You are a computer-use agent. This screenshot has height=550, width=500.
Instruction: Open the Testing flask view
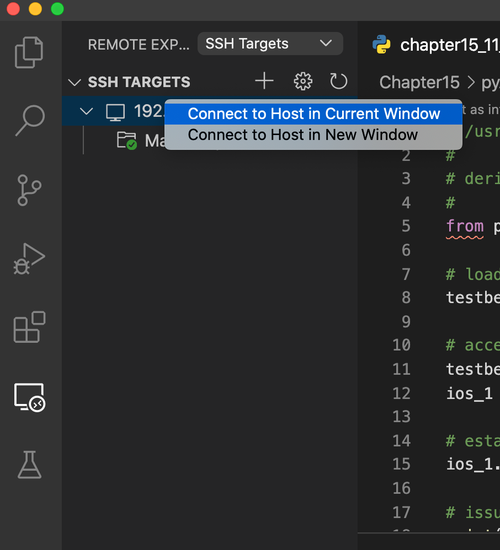tap(29, 465)
